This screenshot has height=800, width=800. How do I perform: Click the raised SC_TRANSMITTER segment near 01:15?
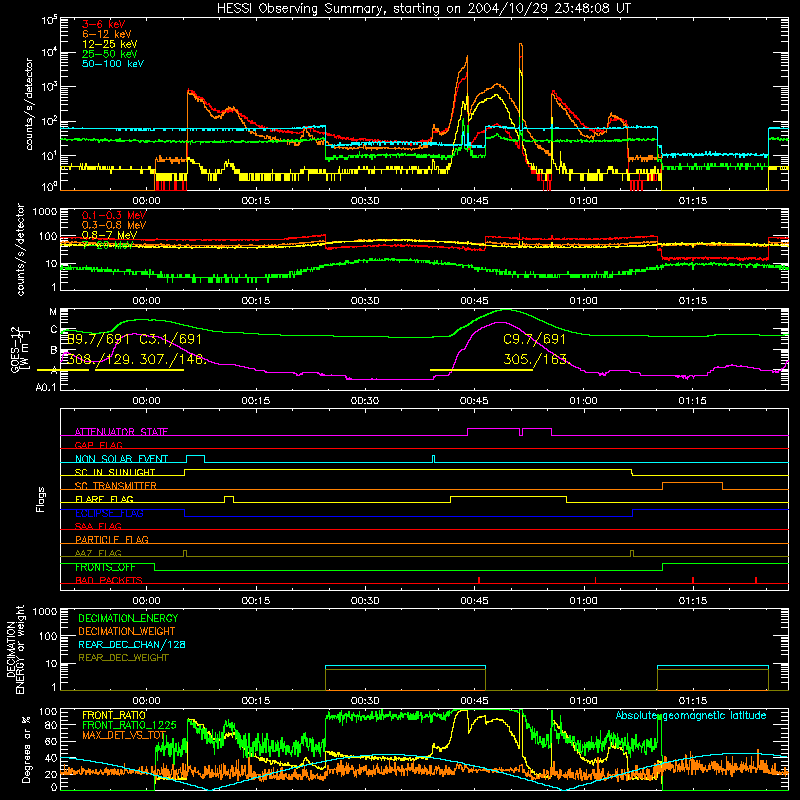click(692, 483)
